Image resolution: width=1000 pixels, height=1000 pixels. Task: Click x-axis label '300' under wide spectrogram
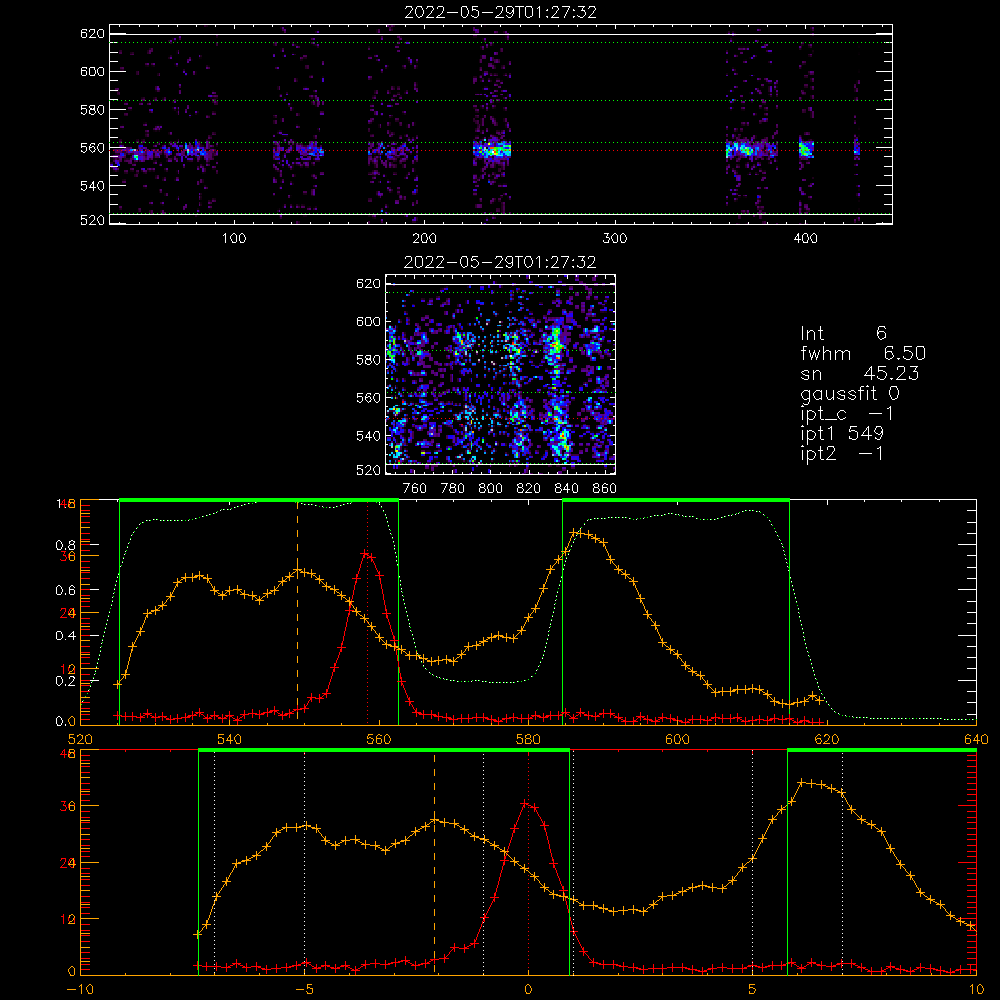(x=615, y=239)
